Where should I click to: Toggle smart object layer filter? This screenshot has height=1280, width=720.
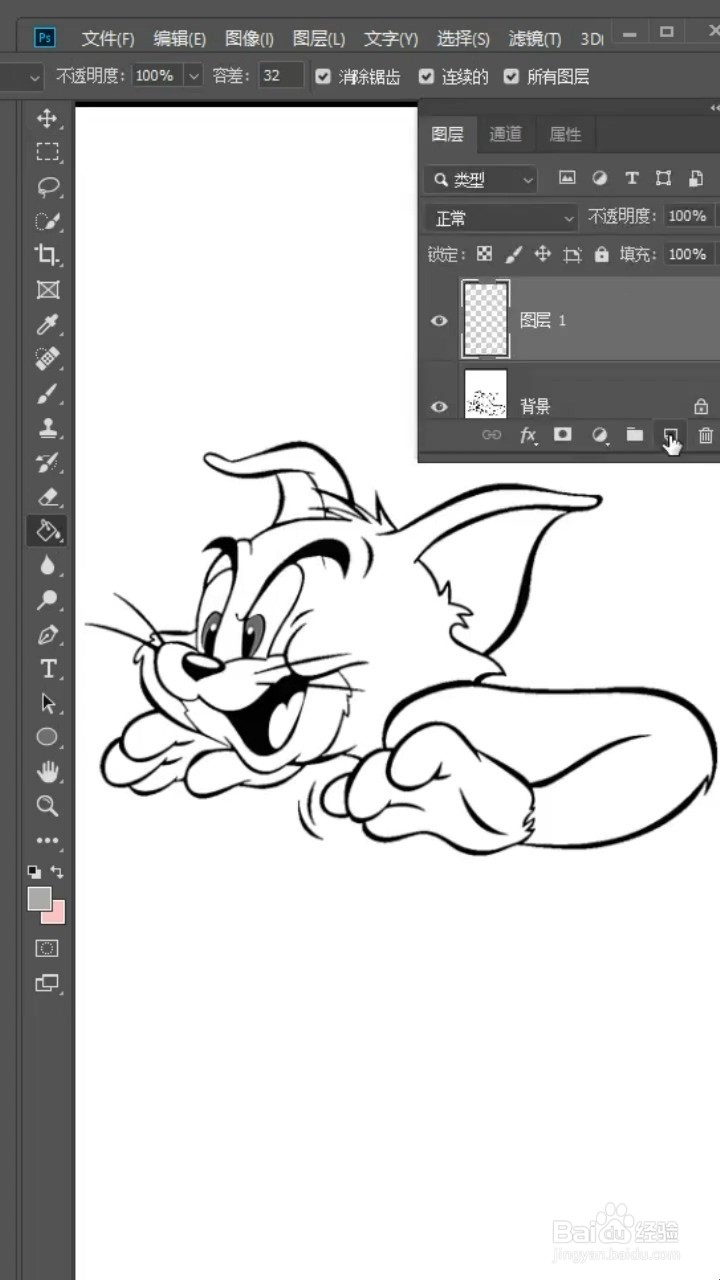pyautogui.click(x=696, y=178)
